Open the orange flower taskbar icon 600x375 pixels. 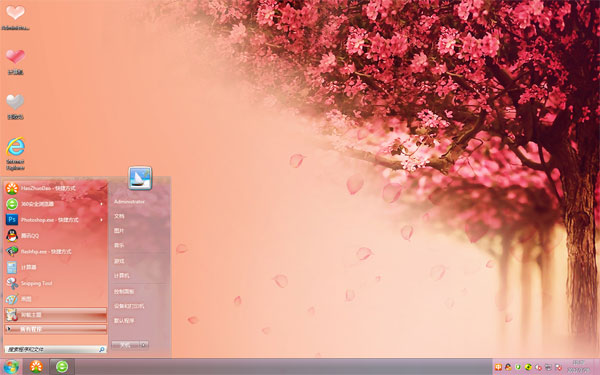pyautogui.click(x=36, y=367)
